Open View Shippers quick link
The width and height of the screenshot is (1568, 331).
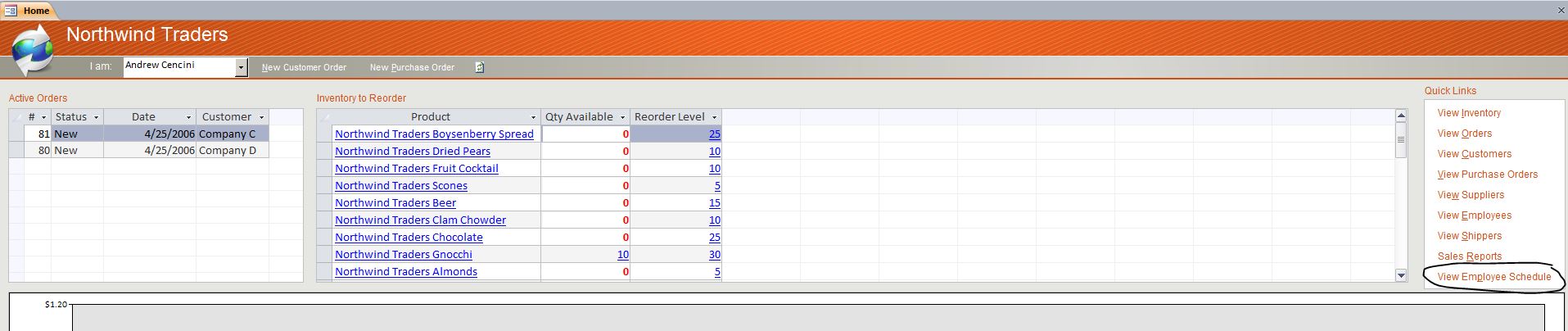click(x=1469, y=236)
